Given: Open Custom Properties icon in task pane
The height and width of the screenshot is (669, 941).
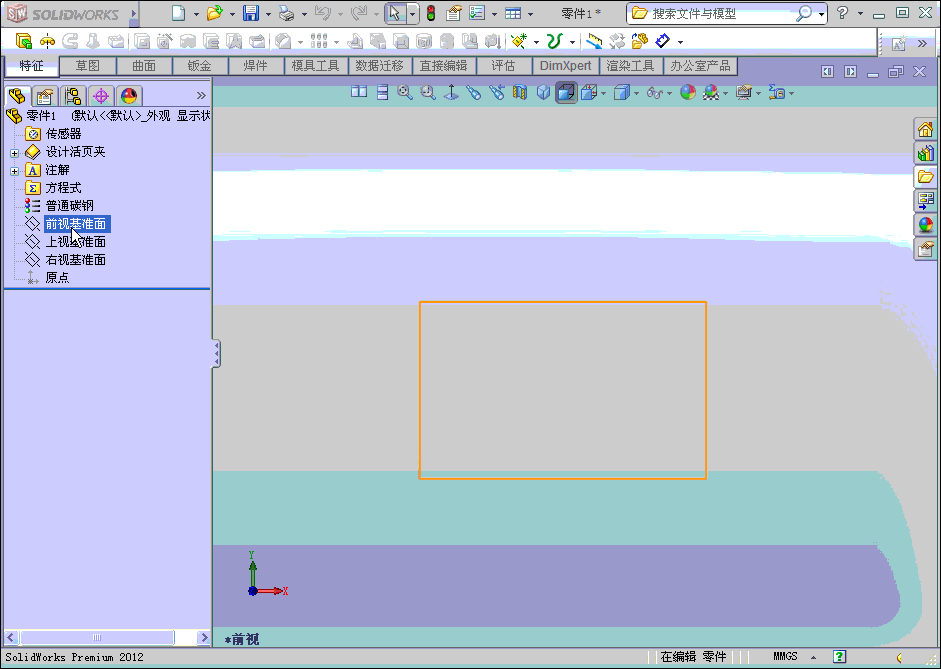Looking at the screenshot, I should (925, 248).
